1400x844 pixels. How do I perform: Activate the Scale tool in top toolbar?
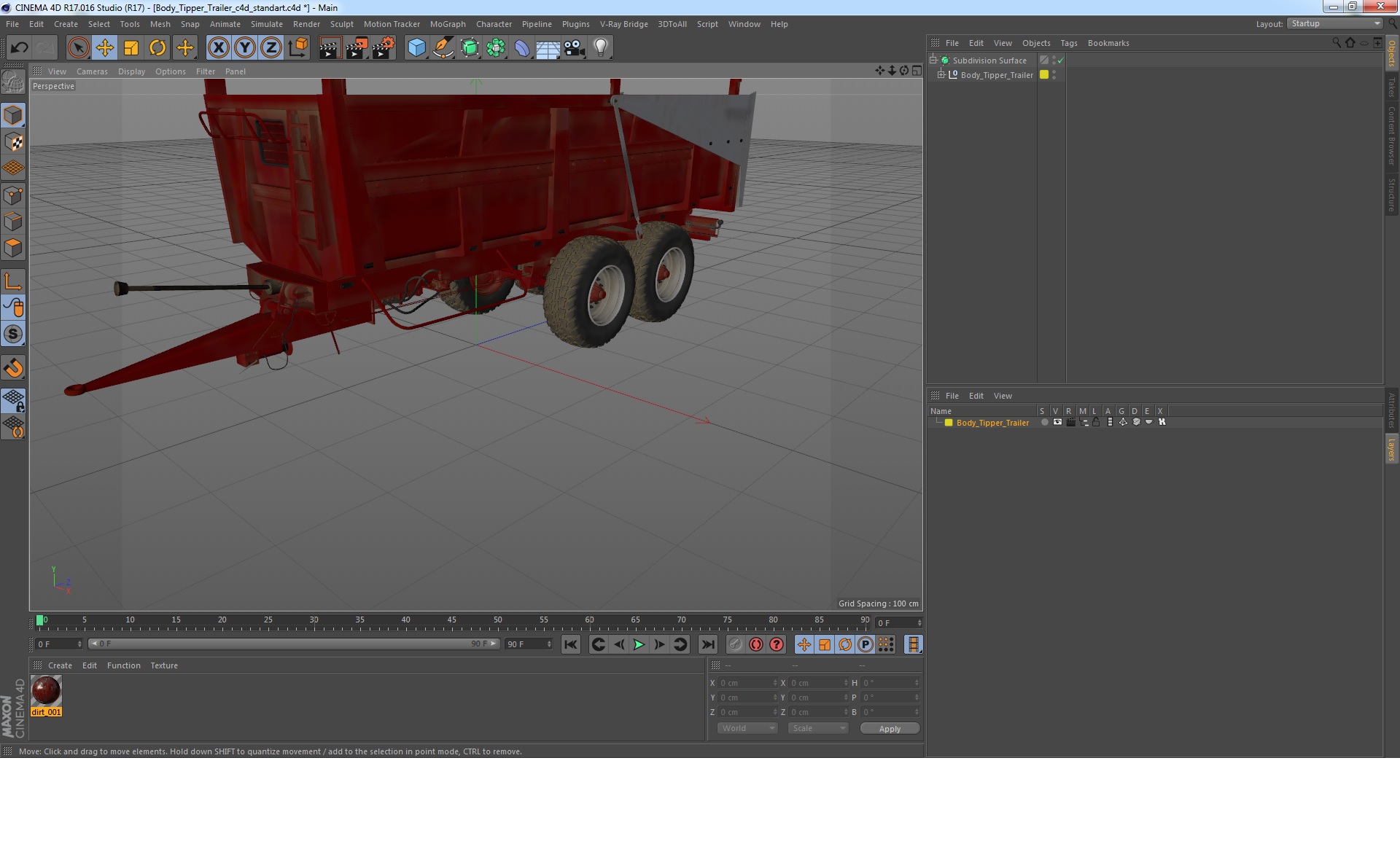(131, 48)
